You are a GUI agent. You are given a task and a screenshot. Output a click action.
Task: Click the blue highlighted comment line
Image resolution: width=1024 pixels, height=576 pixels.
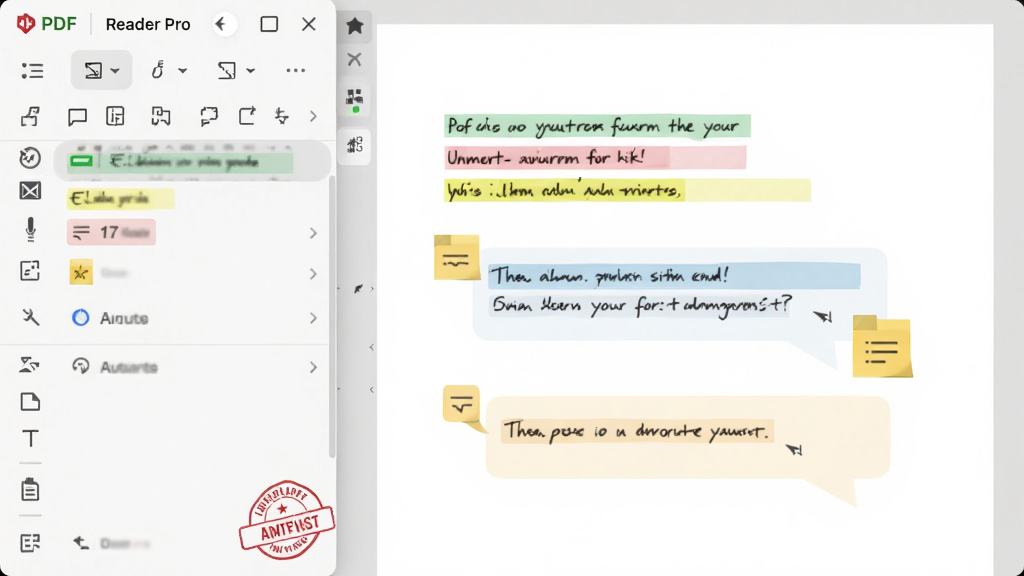[674, 276]
